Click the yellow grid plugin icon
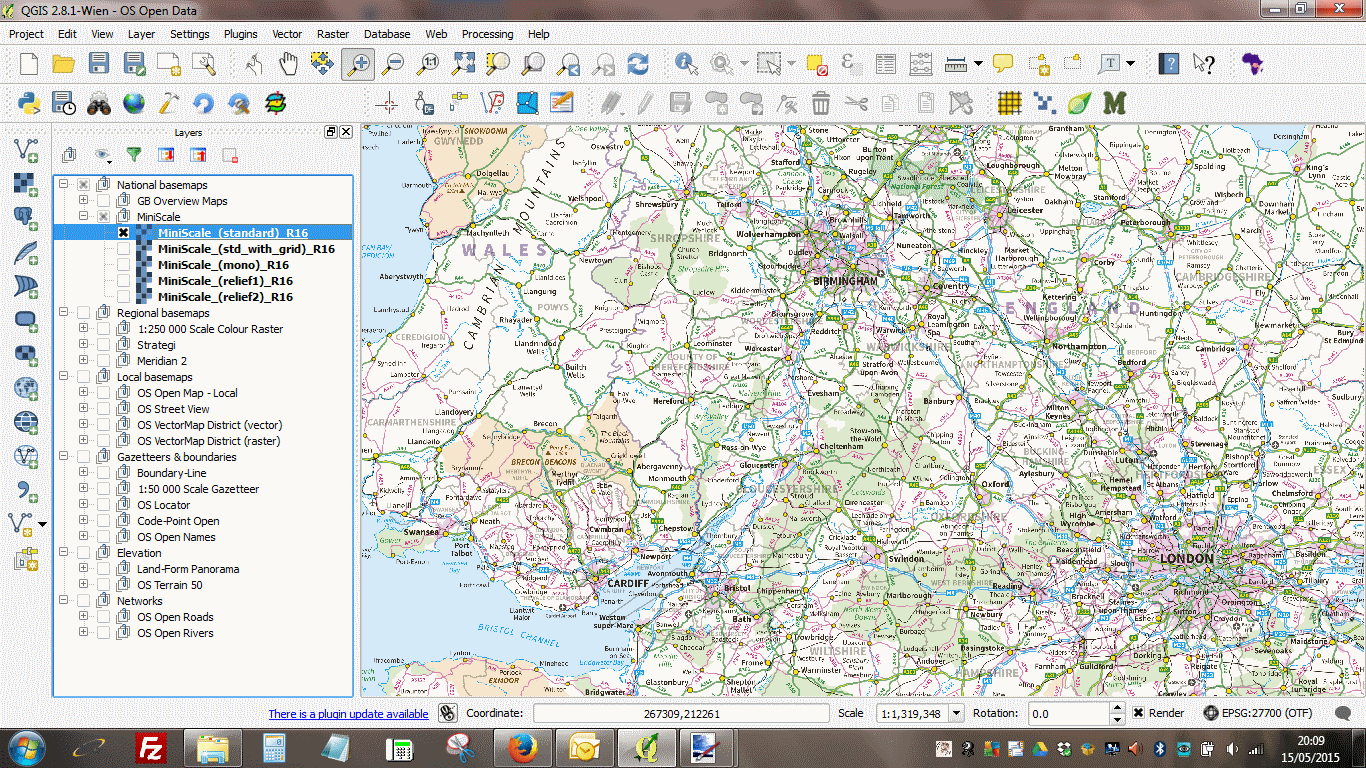Viewport: 1366px width, 768px height. click(x=1010, y=102)
